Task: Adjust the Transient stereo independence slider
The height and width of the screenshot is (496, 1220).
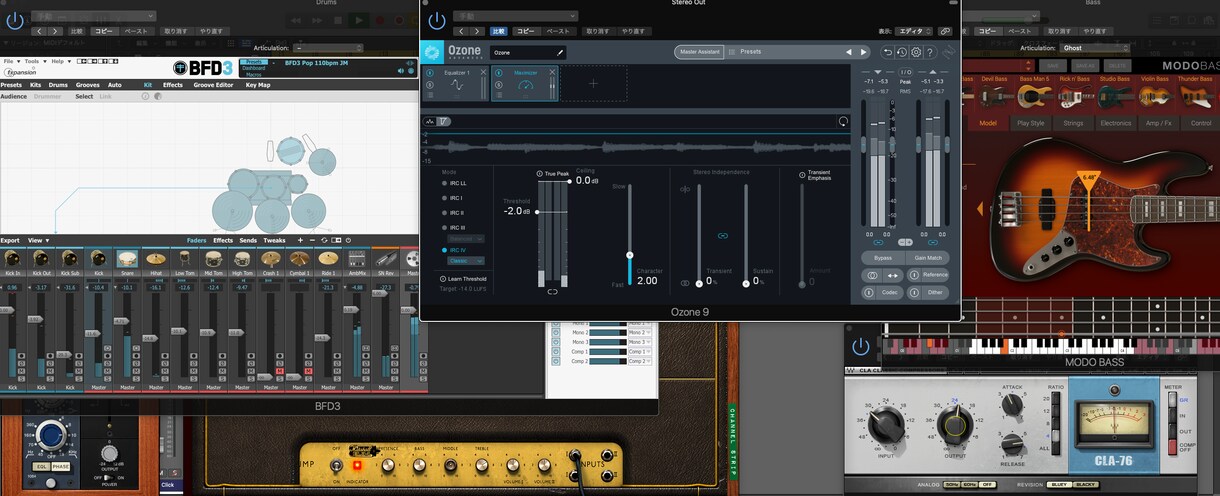Action: click(698, 283)
